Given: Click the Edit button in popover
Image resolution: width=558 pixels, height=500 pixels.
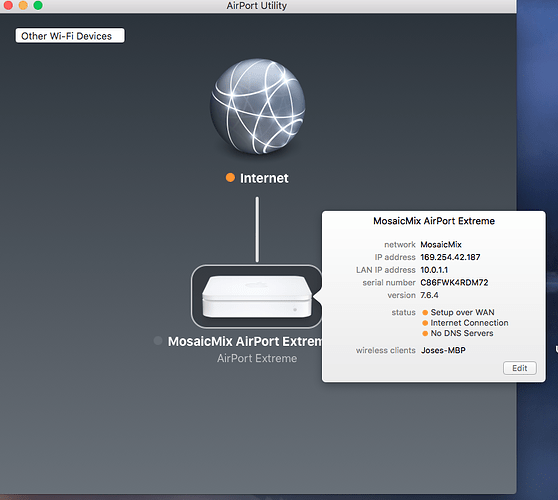Looking at the screenshot, I should point(520,368).
